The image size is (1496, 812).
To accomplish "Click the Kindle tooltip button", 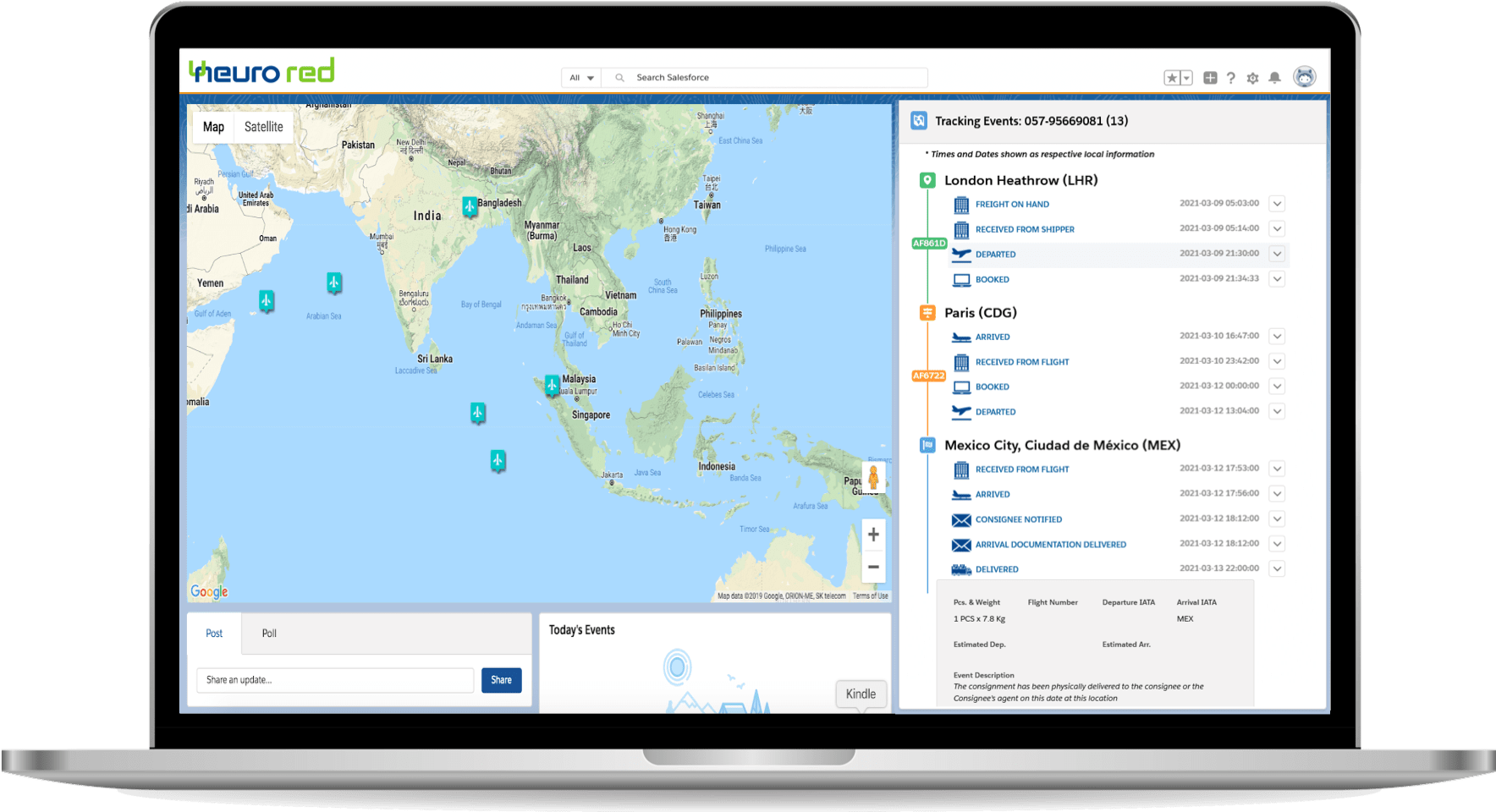I will tap(861, 694).
